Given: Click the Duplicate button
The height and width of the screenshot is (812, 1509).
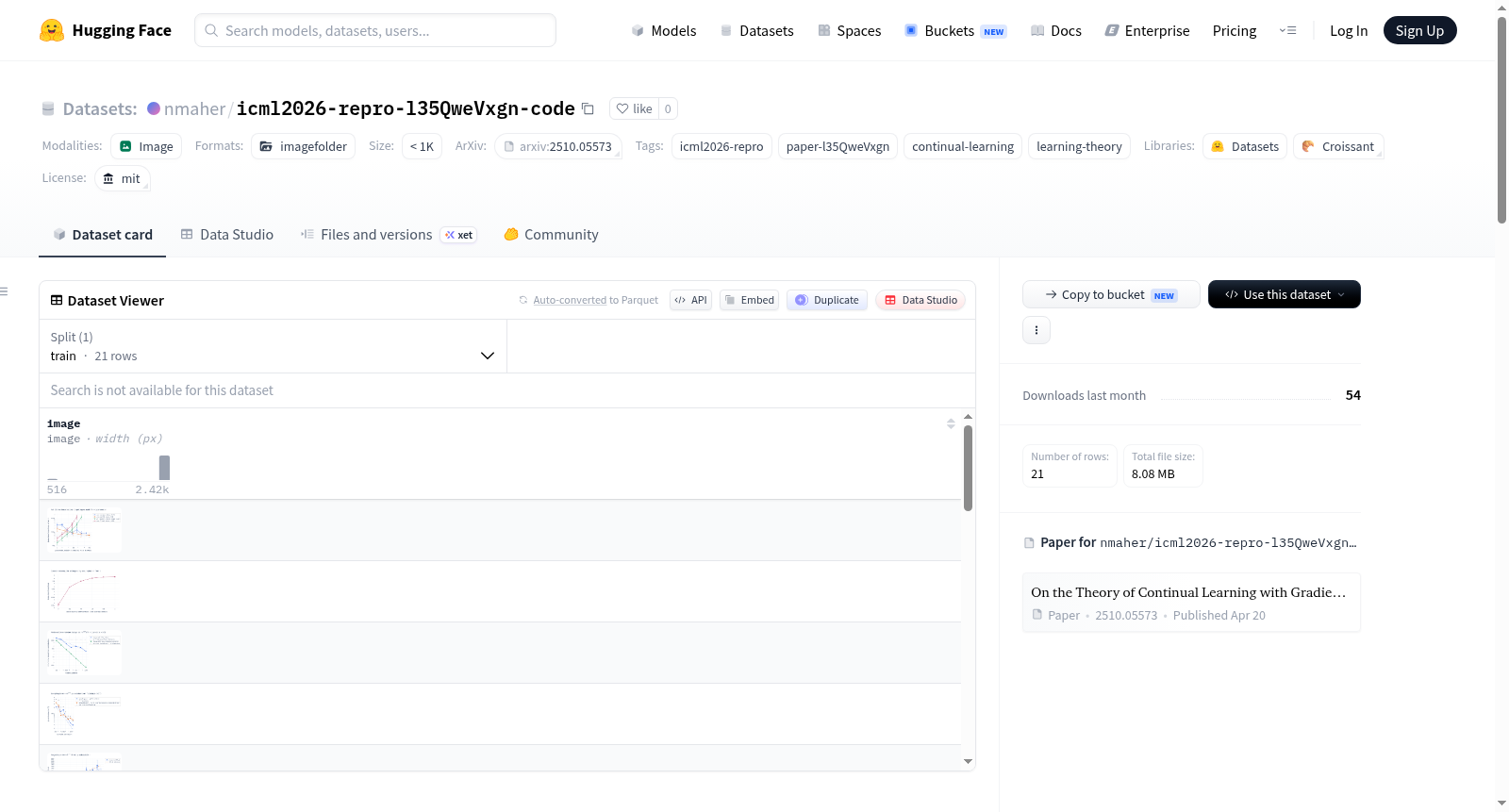Looking at the screenshot, I should [827, 300].
